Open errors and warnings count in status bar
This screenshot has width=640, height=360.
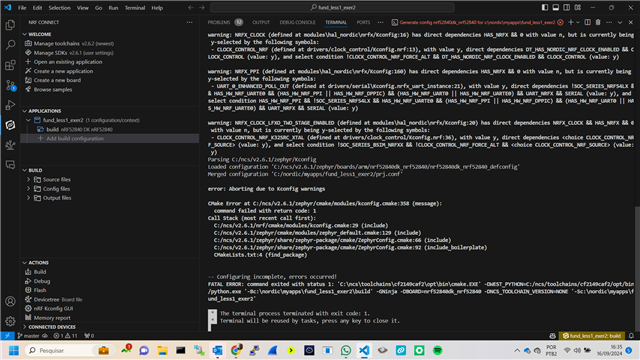(x=65, y=336)
